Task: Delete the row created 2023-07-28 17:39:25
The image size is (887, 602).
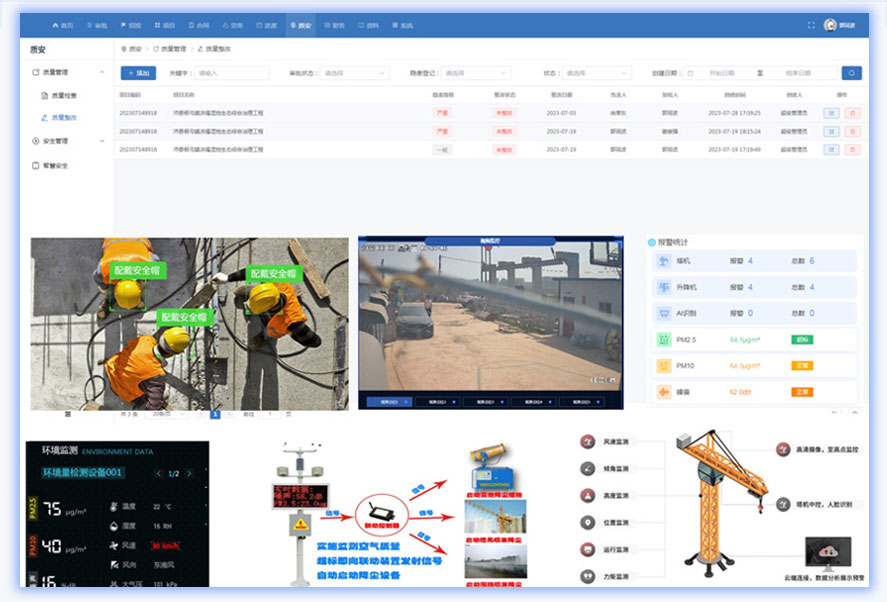Action: point(852,113)
